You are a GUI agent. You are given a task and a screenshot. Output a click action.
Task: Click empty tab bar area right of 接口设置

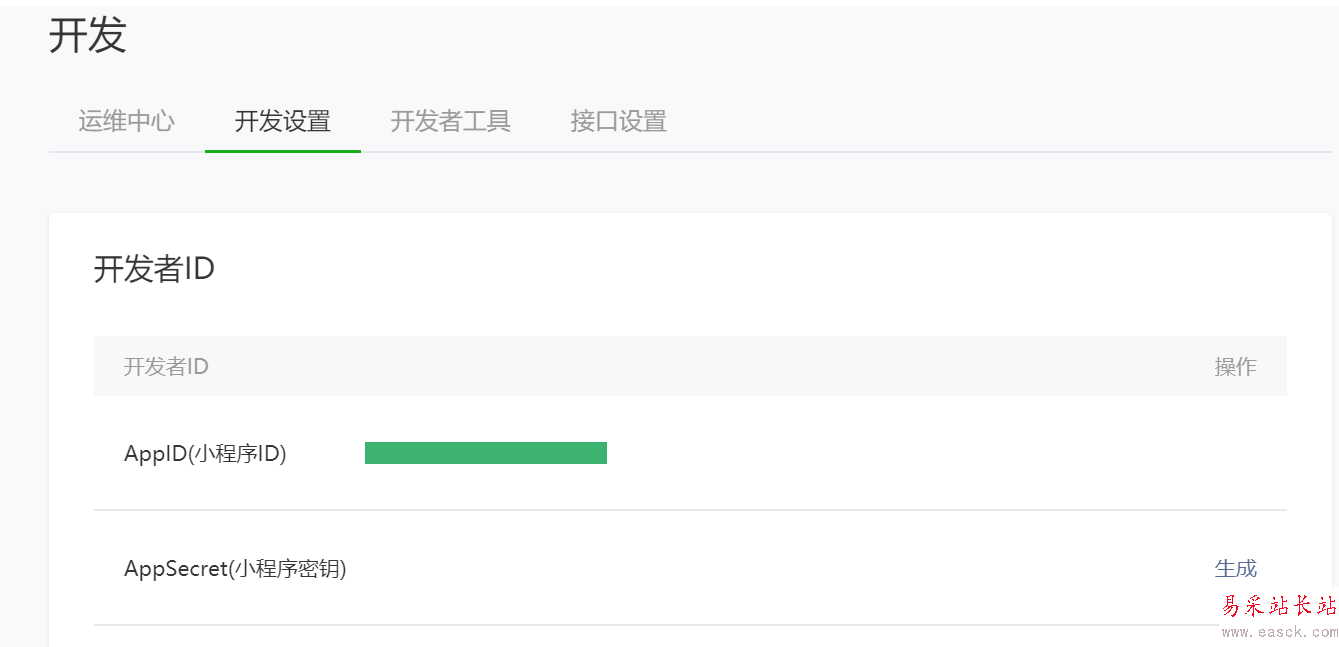tap(1000, 122)
